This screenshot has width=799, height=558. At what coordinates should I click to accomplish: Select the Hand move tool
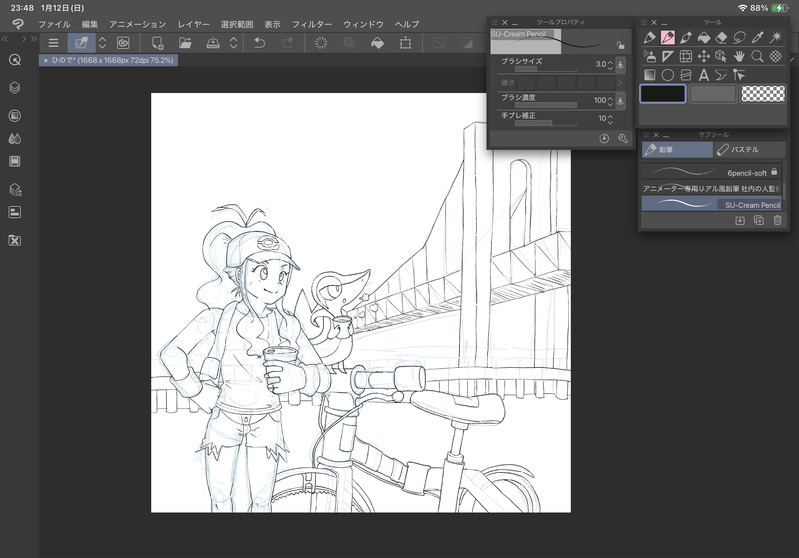[x=739, y=56]
